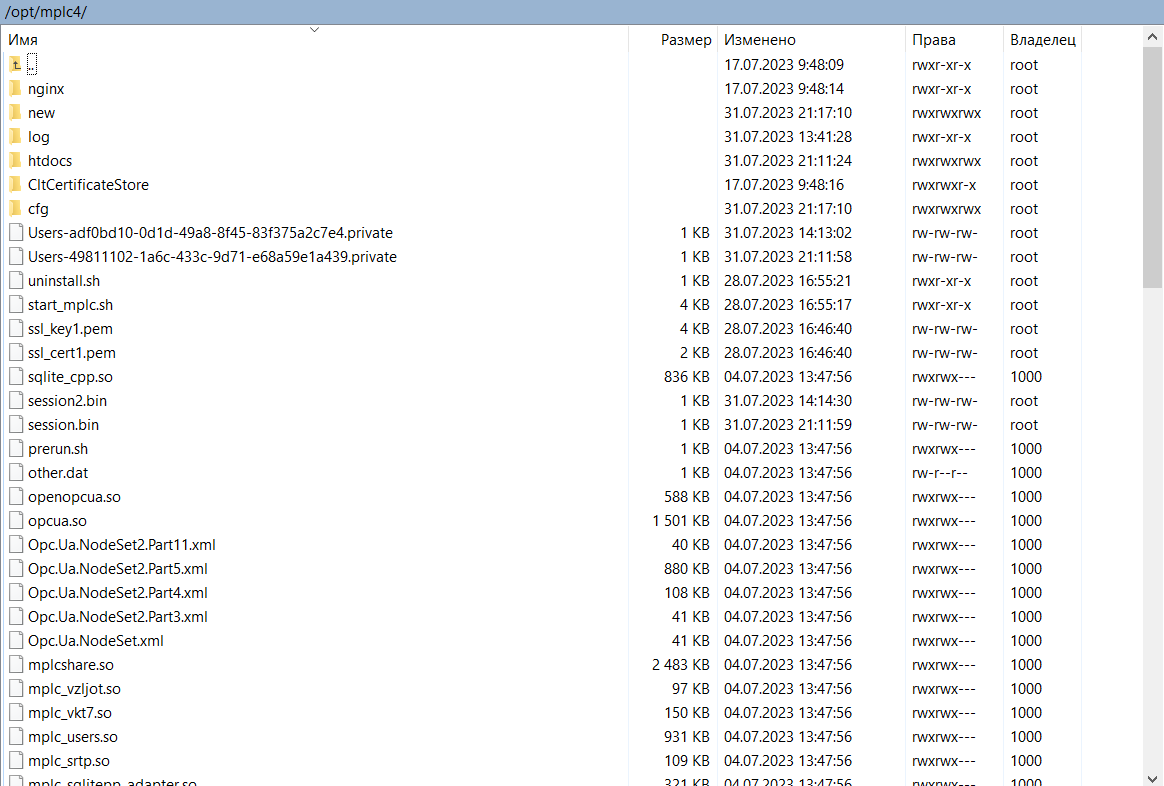
Task: Click file icon of uninstall.sh
Action: 16,281
